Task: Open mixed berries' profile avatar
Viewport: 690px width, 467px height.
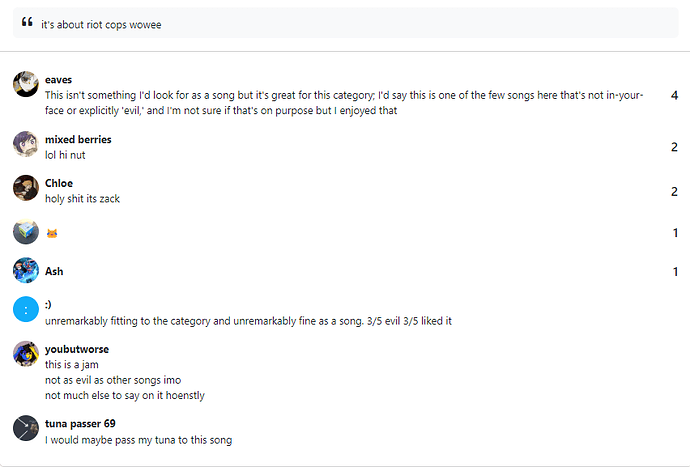Action: 26,143
